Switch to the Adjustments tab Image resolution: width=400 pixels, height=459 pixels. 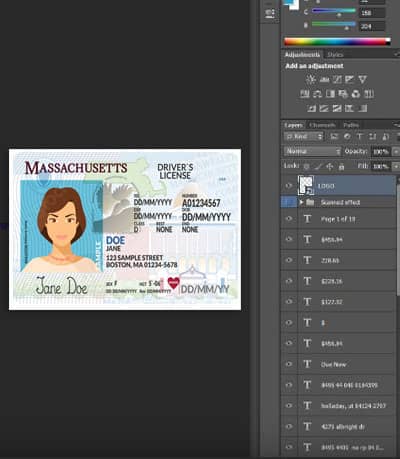pyautogui.click(x=302, y=54)
